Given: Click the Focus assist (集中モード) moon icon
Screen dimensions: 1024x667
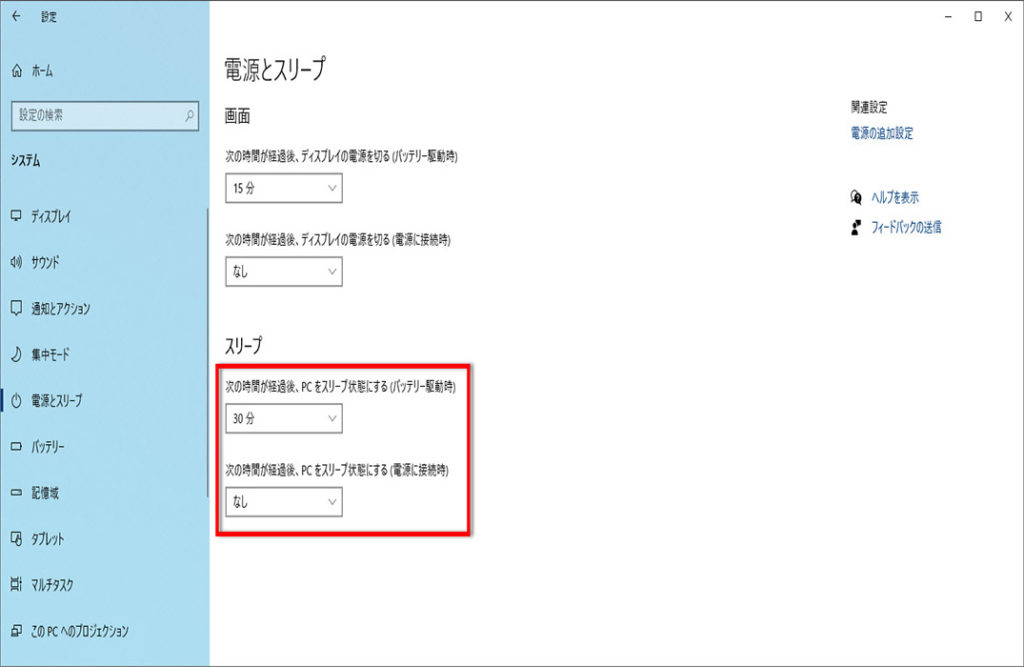Looking at the screenshot, I should [x=16, y=354].
